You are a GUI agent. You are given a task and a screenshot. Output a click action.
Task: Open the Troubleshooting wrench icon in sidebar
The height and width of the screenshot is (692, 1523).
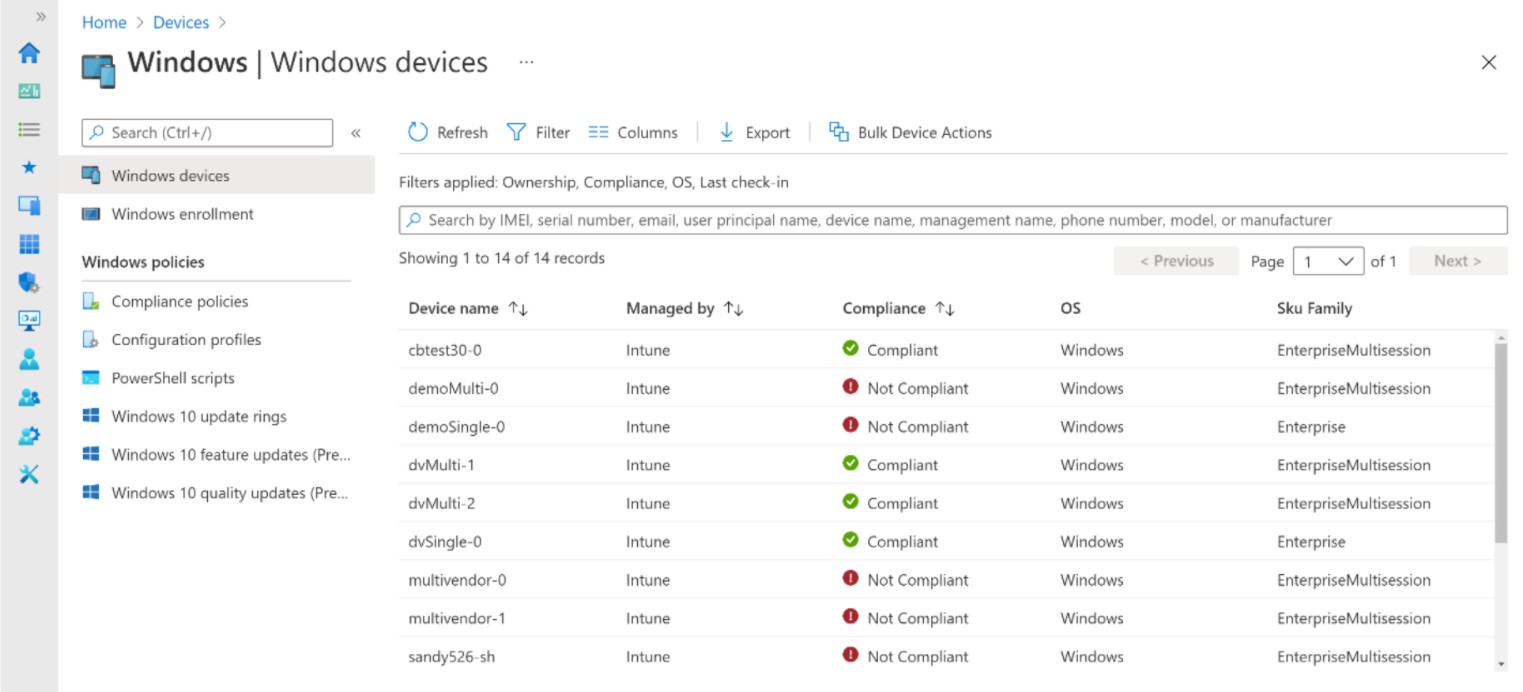(29, 474)
